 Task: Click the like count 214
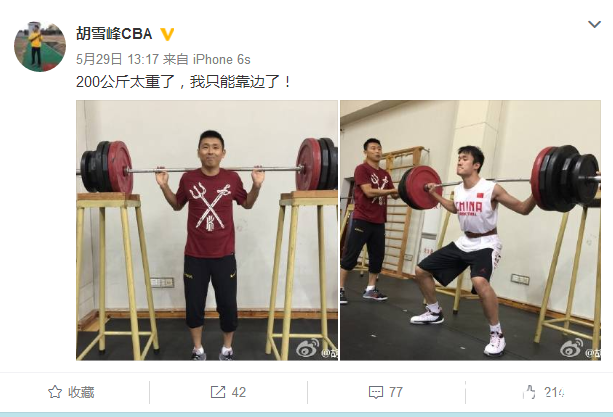[x=554, y=392]
